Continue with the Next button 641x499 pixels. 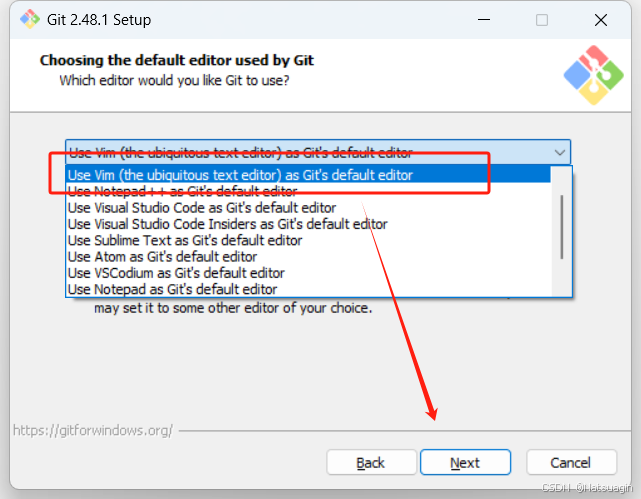coord(465,462)
